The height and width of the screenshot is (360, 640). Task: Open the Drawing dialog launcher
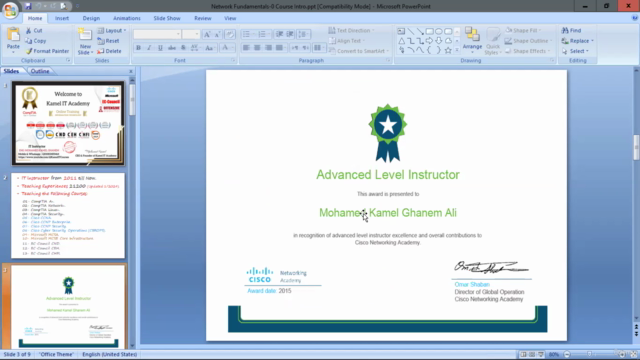(x=552, y=60)
